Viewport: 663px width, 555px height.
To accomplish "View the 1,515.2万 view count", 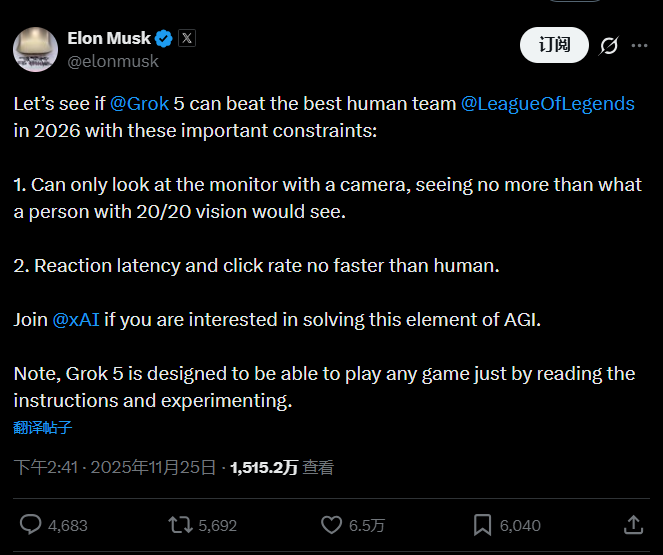I will click(264, 467).
